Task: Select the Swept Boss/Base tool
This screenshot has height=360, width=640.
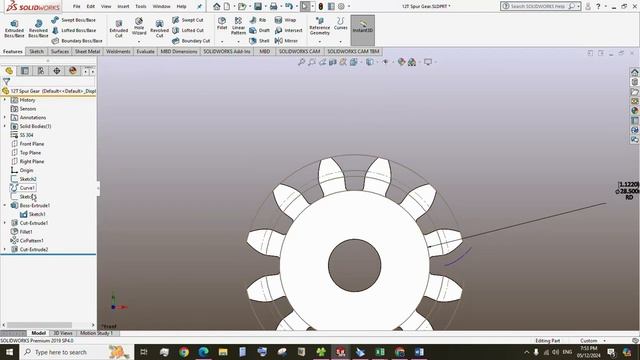Action: coord(73,20)
